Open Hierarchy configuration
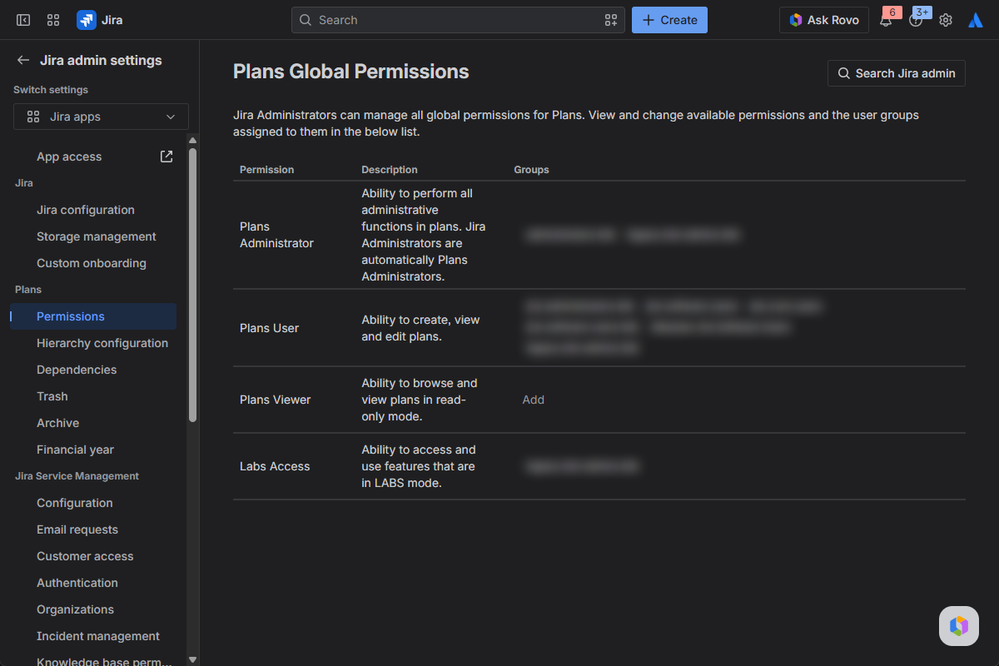The width and height of the screenshot is (999, 666). coord(102,343)
